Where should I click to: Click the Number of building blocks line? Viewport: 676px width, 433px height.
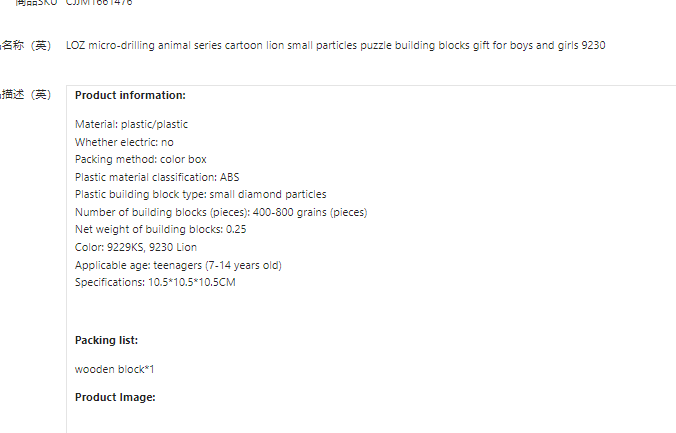tap(220, 212)
